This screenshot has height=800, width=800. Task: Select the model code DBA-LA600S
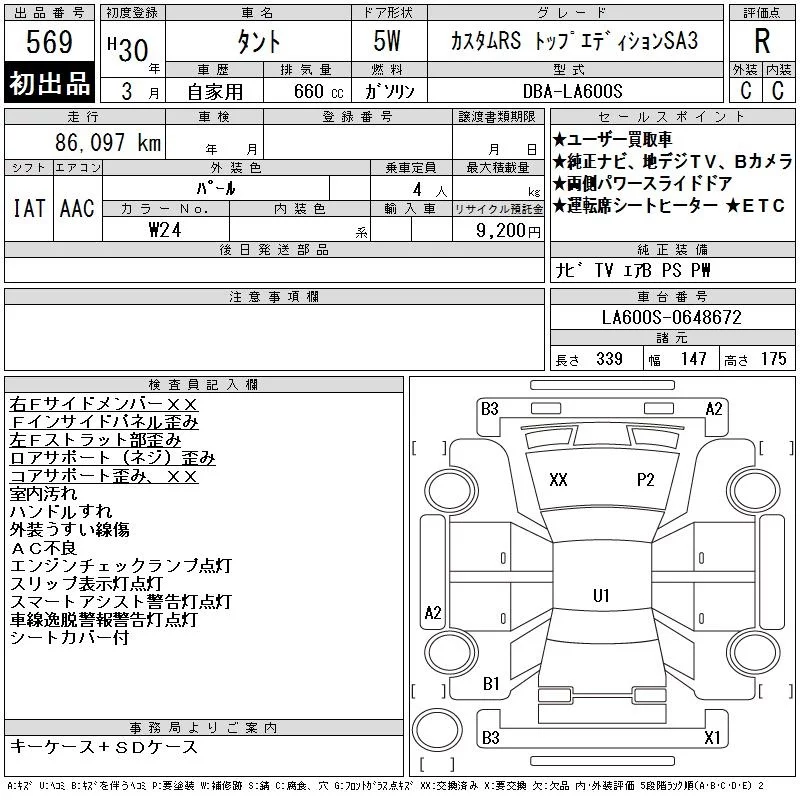[x=573, y=91]
